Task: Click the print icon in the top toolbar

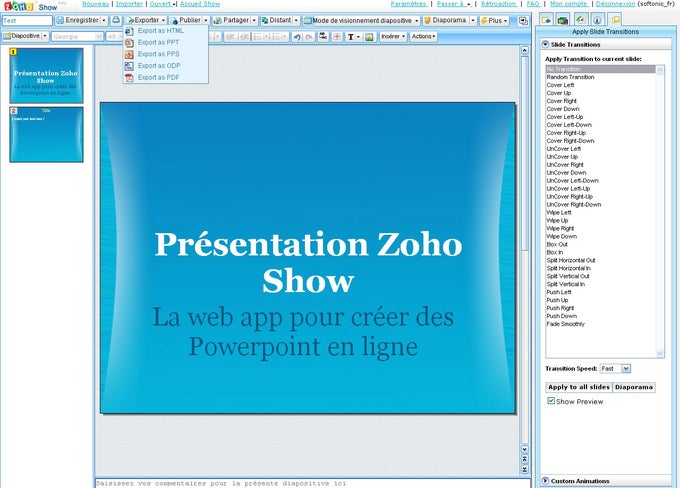Action: coord(116,20)
